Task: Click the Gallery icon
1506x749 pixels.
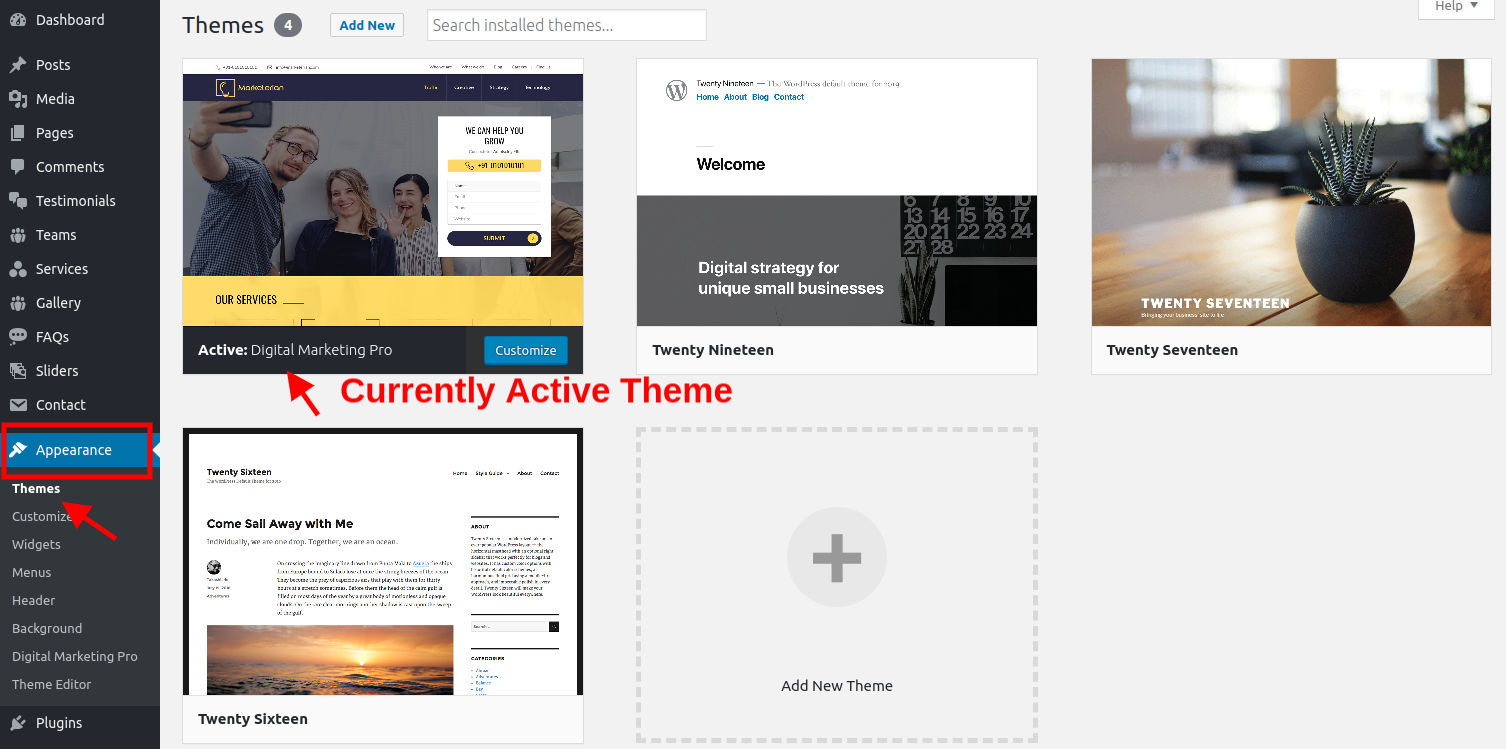Action: point(18,303)
